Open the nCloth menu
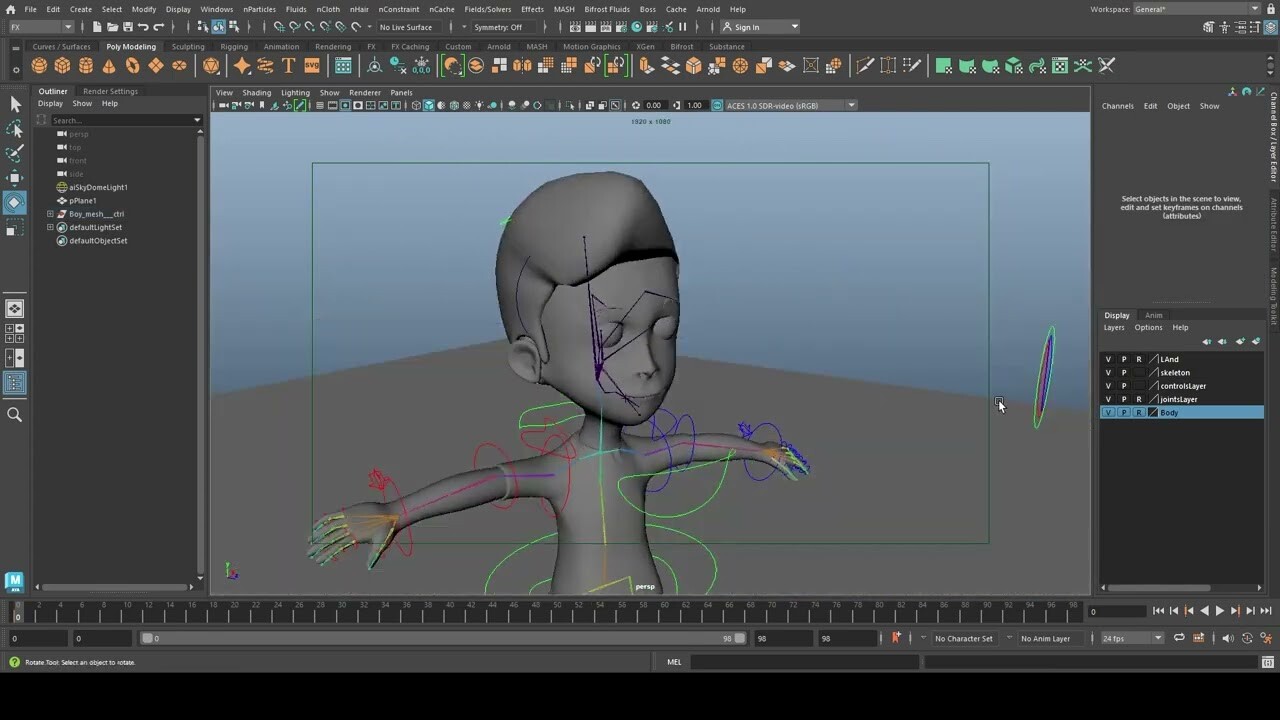 (328, 8)
